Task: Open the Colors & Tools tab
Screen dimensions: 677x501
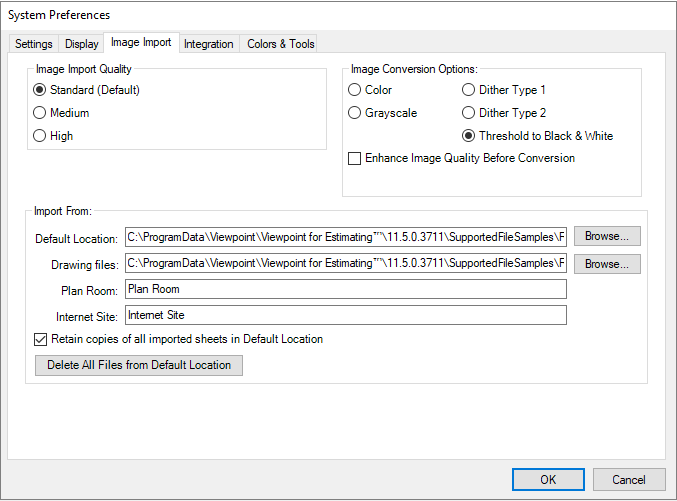Action: pos(281,44)
